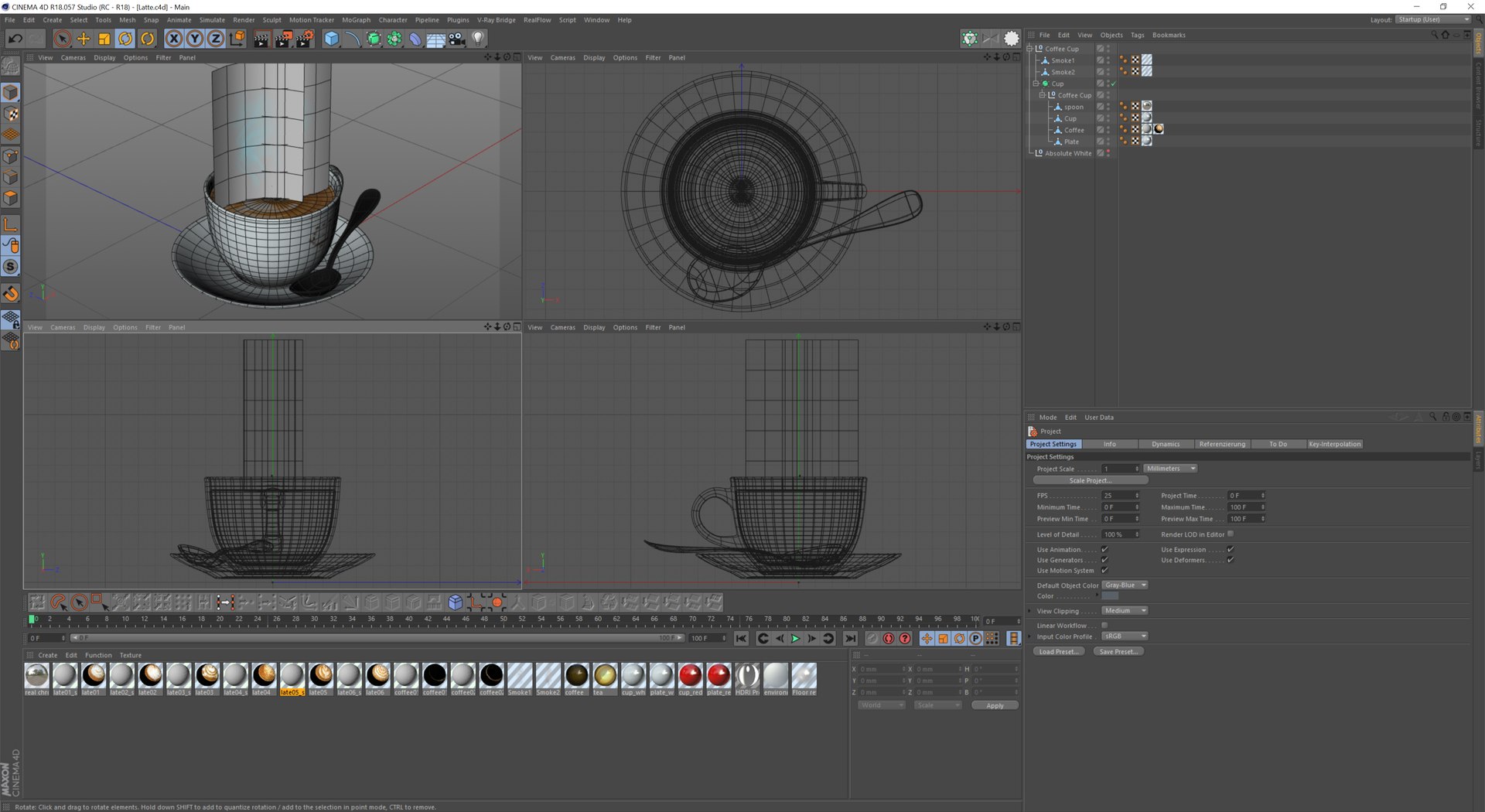Click the timeline ruler at frame 50

pos(504,619)
